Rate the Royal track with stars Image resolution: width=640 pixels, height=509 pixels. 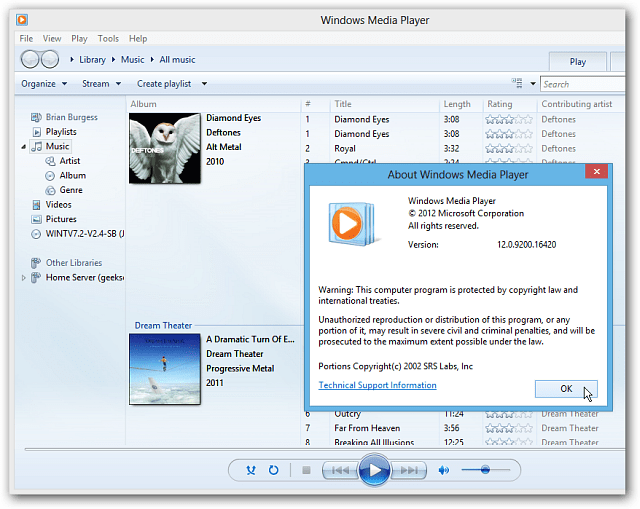pos(509,149)
